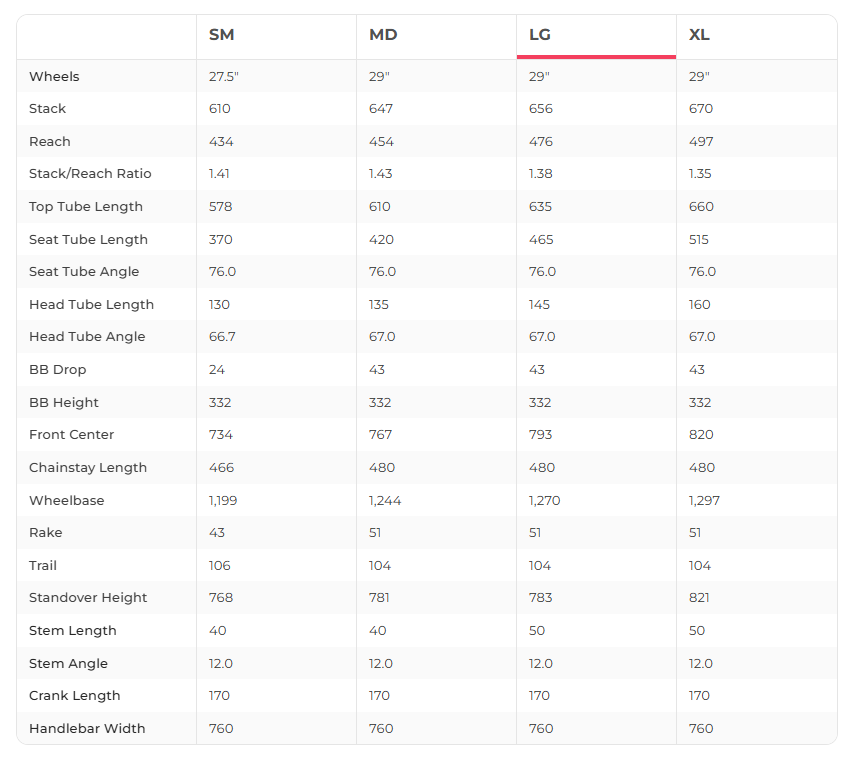Screen dimensions: 856x761
Task: Select the 420 seat tube length cell
Action: (x=381, y=240)
